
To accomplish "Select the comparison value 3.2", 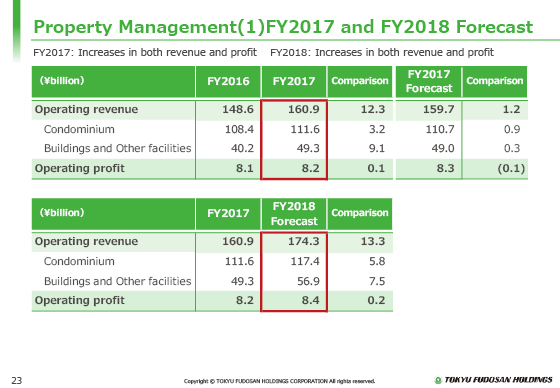I will 377,129.
